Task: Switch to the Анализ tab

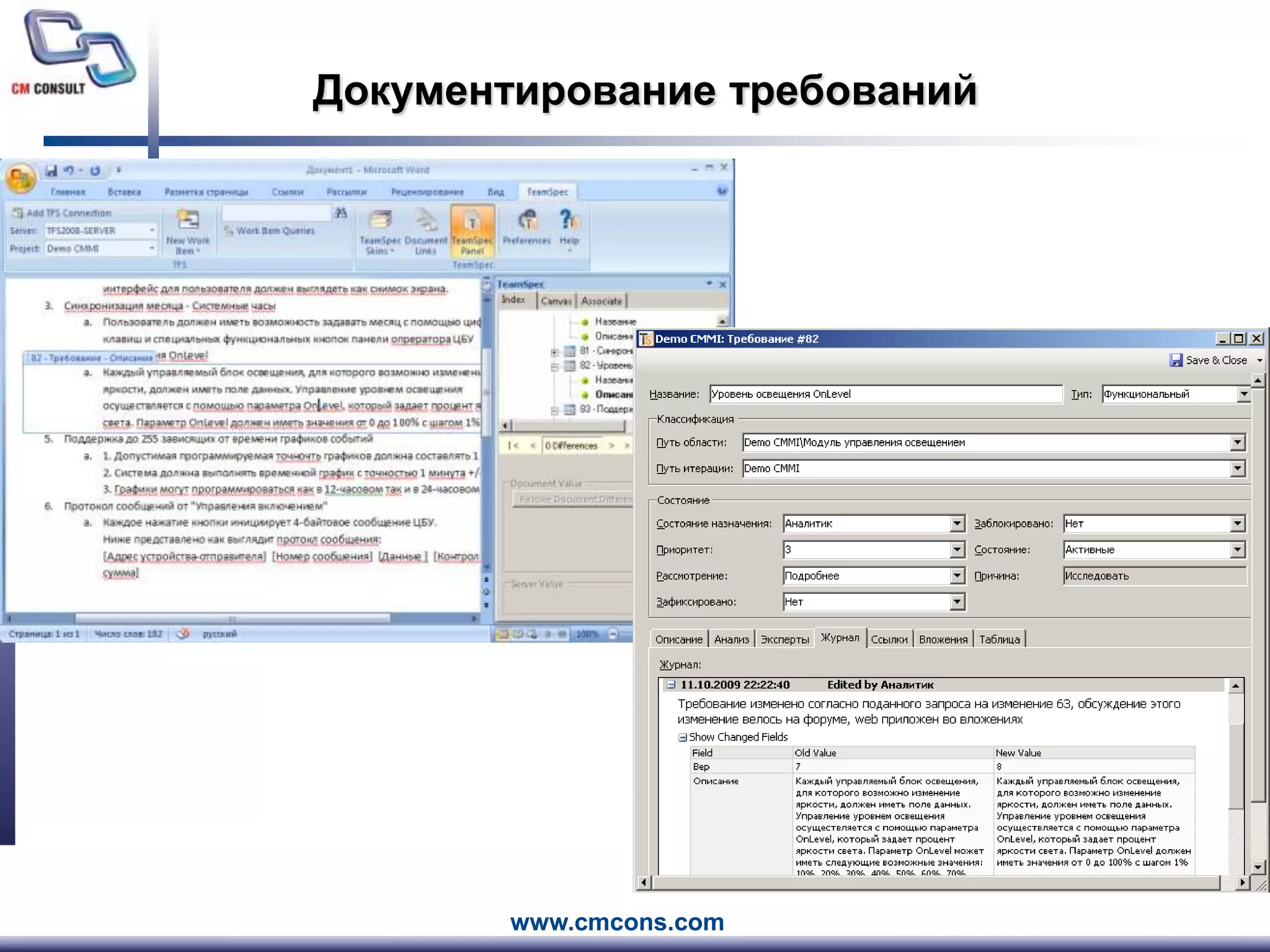Action: [x=732, y=639]
